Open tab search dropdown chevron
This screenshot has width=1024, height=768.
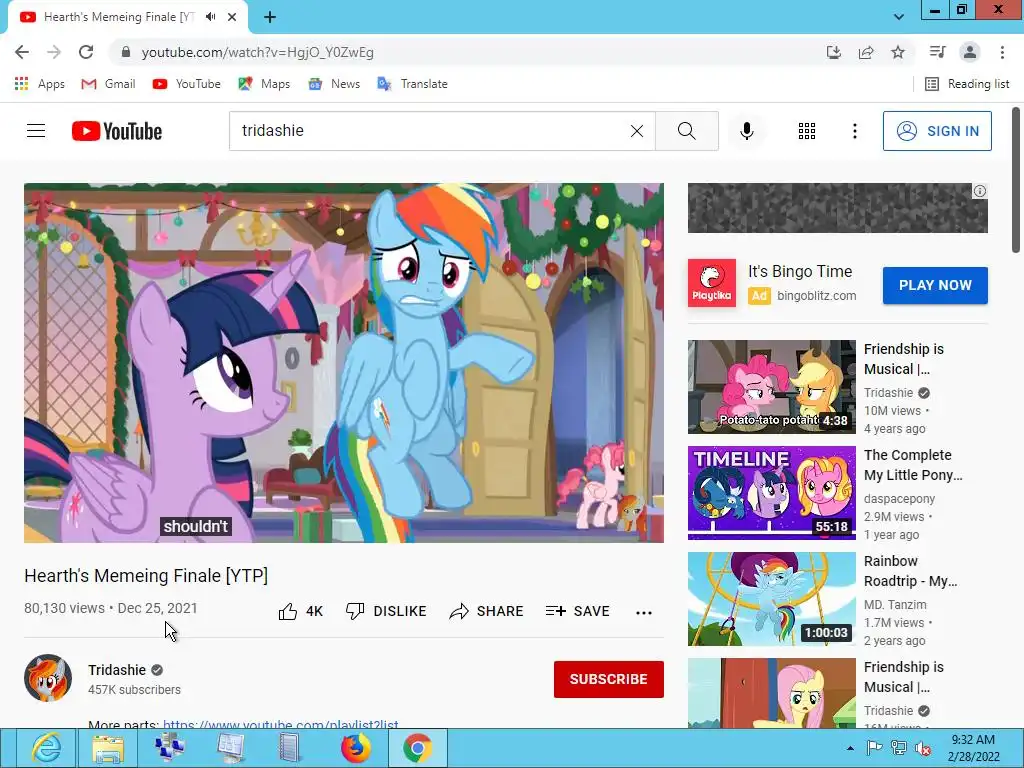coord(899,17)
